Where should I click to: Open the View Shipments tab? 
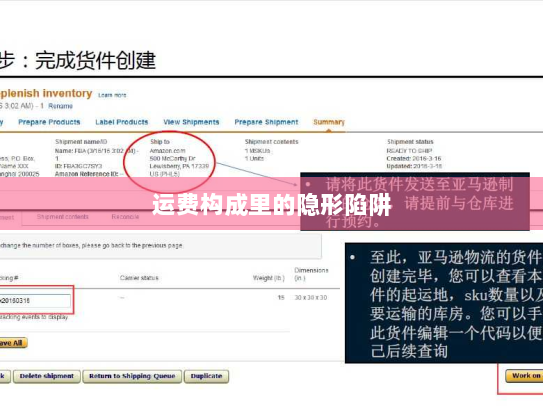pyautogui.click(x=191, y=122)
